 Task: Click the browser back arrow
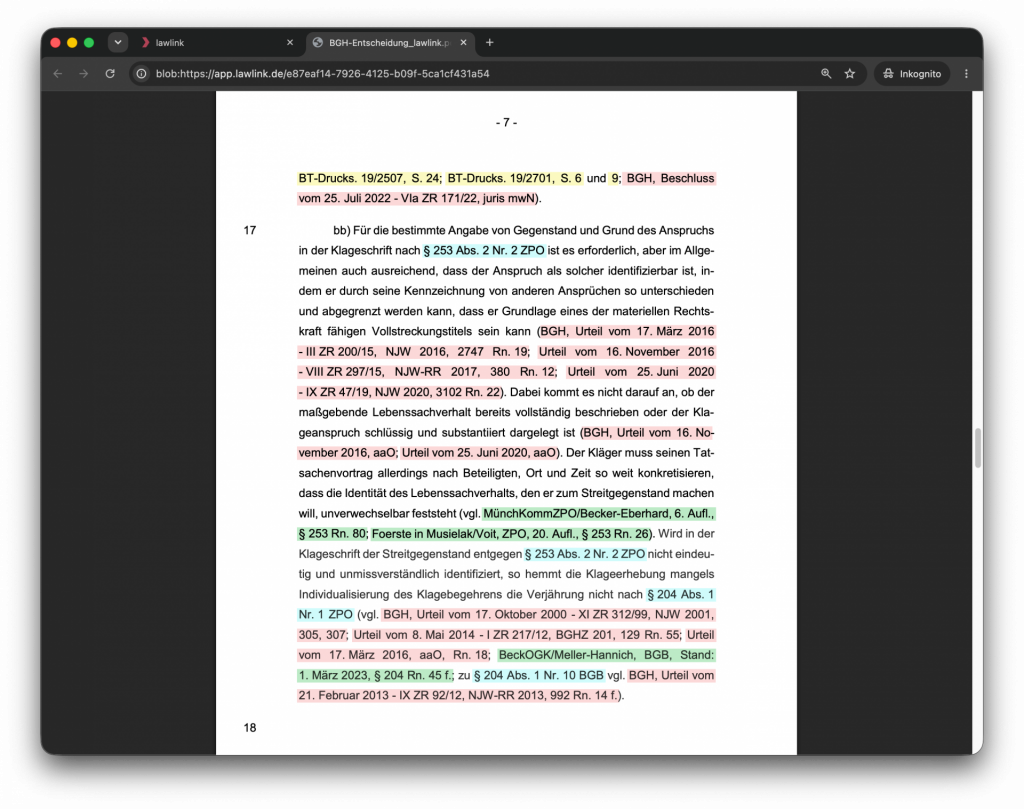point(57,74)
